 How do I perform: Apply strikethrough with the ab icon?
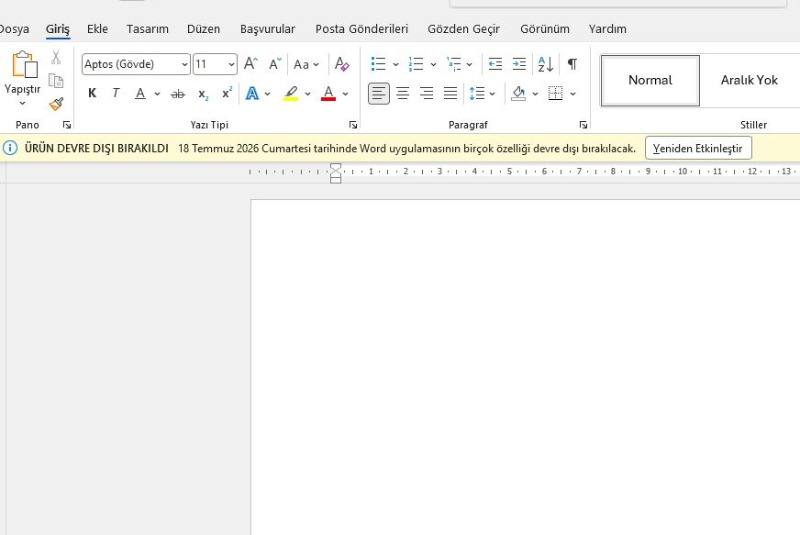[x=178, y=94]
